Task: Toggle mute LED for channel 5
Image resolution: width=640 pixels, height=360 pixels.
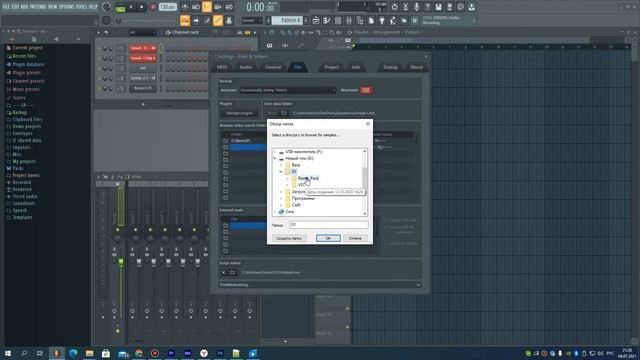Action: (x=100, y=88)
